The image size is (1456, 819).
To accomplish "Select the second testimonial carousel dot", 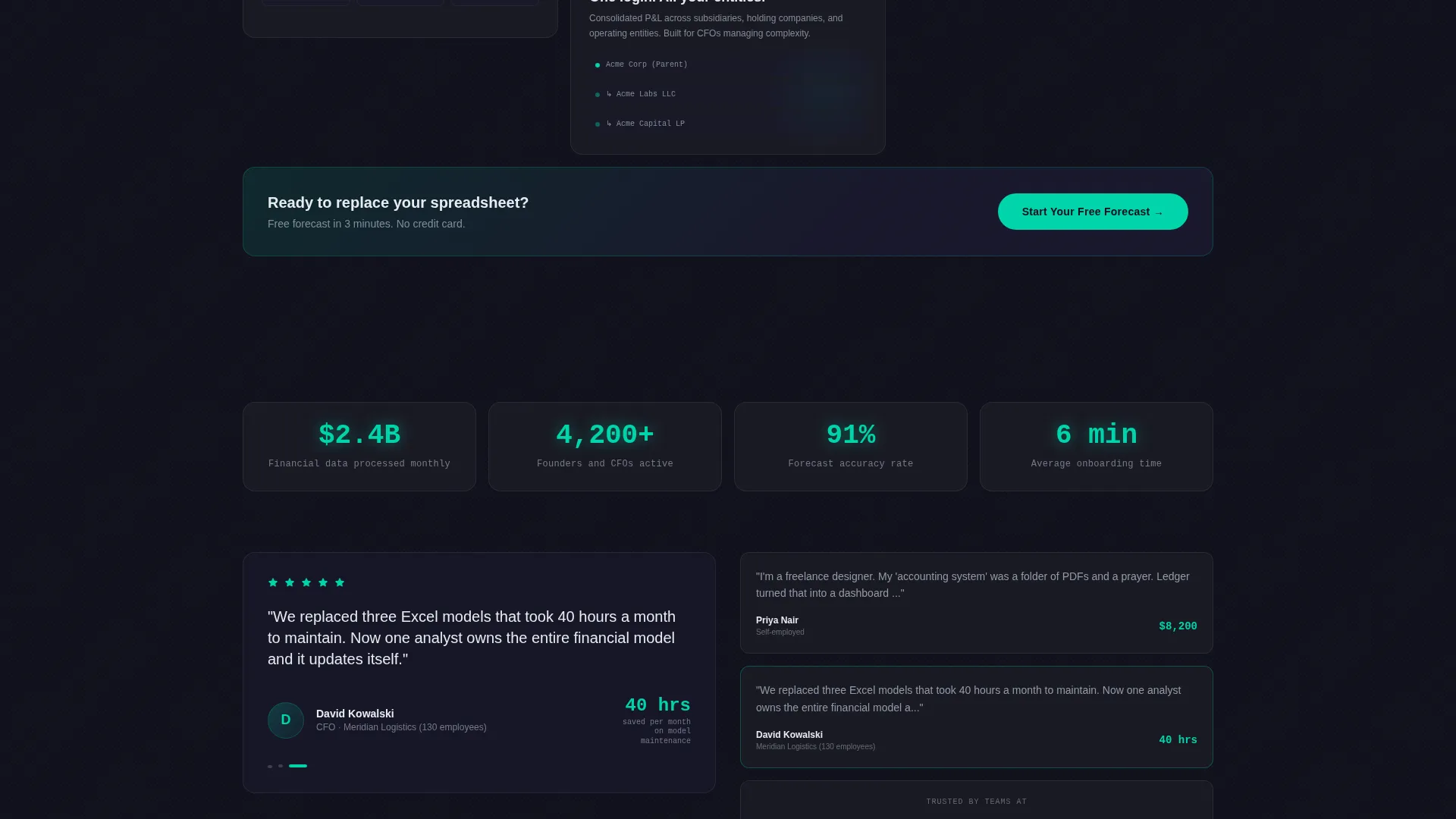I will pos(281,766).
